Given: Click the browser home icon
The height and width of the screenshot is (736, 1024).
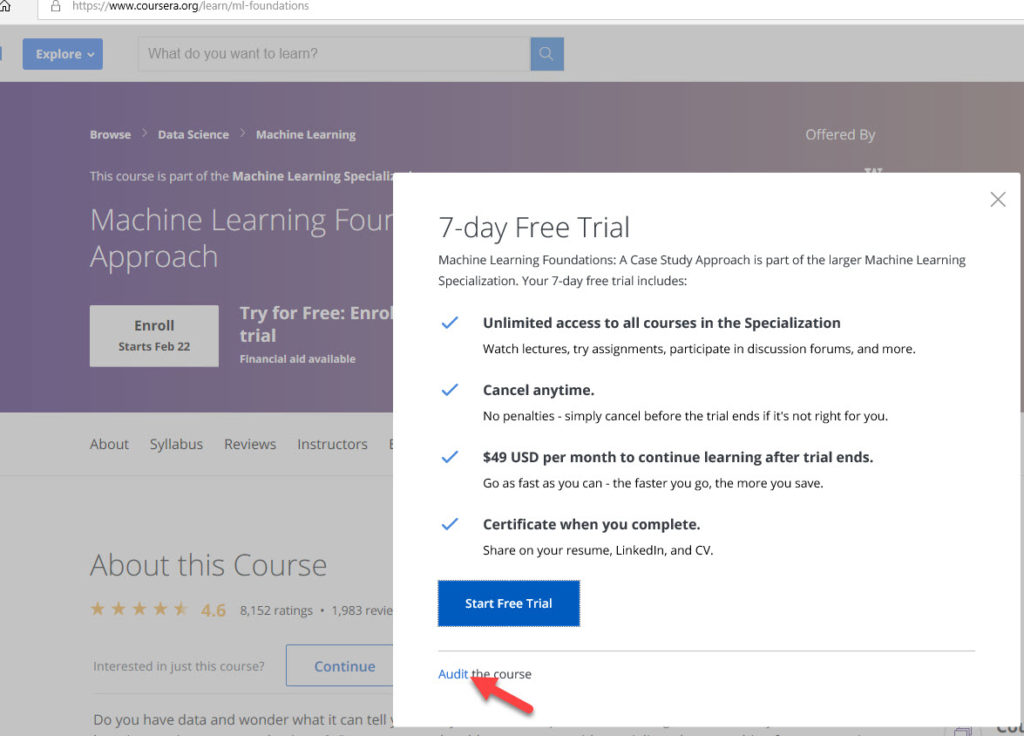Looking at the screenshot, I should click(5, 6).
